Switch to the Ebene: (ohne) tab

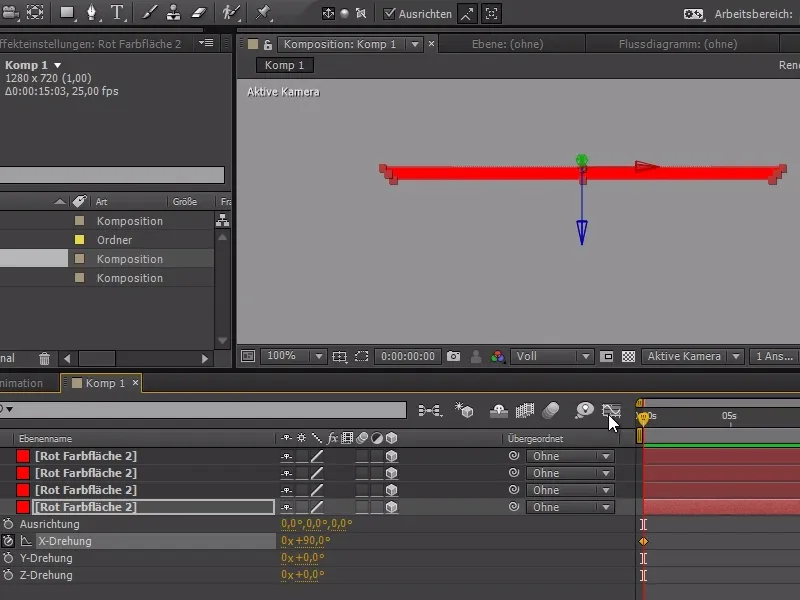pos(507,44)
